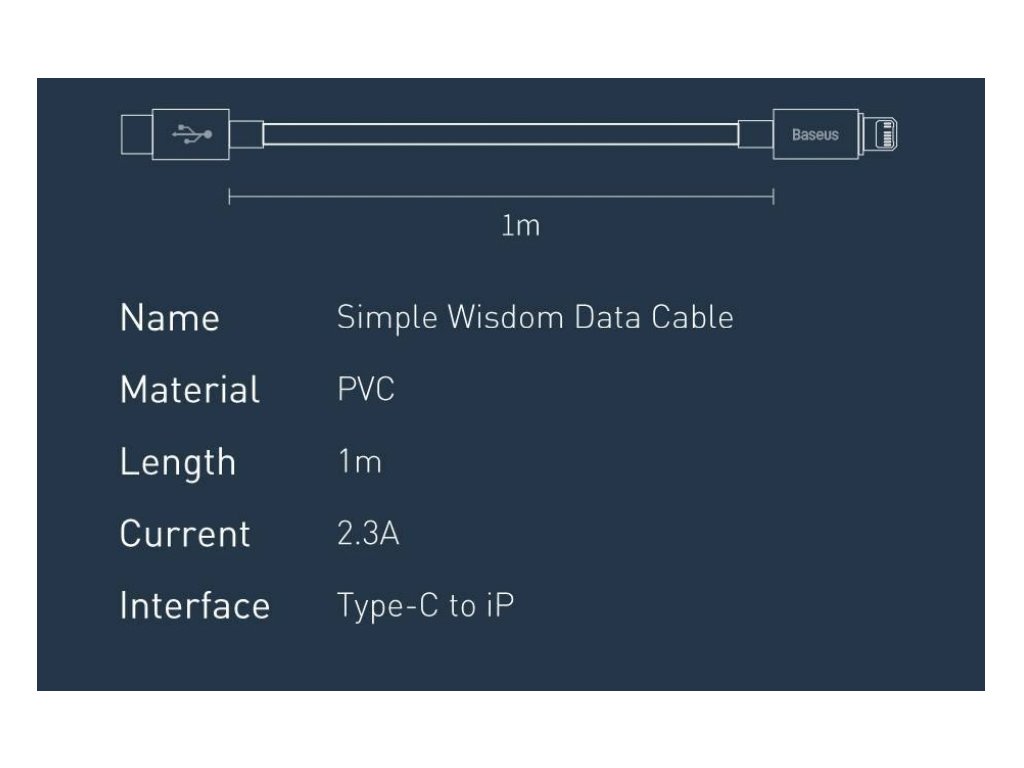The width and height of the screenshot is (1024, 768).
Task: Click the Baseus logo on the plug
Action: (815, 135)
